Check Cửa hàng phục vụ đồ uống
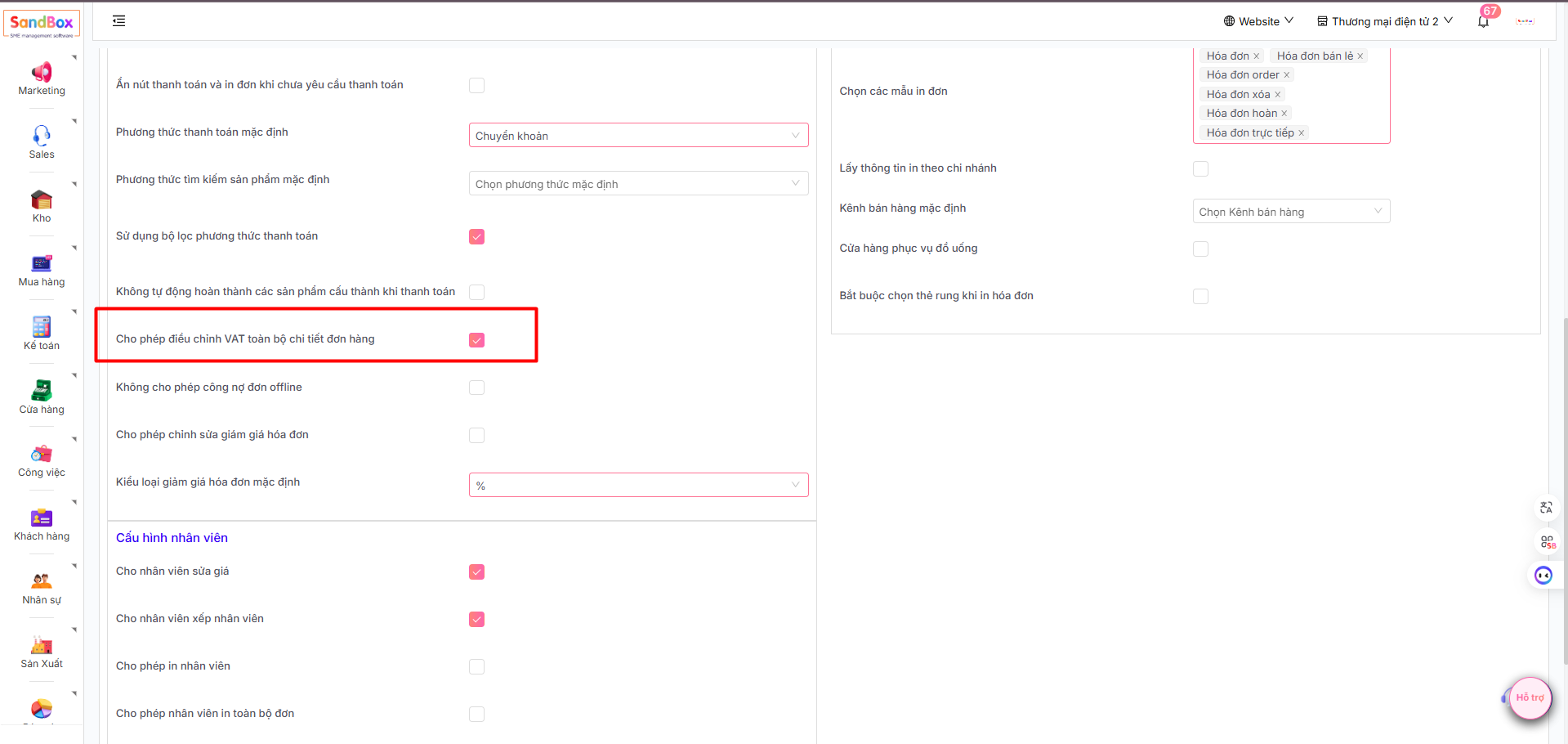This screenshot has width=1568, height=744. point(1200,249)
